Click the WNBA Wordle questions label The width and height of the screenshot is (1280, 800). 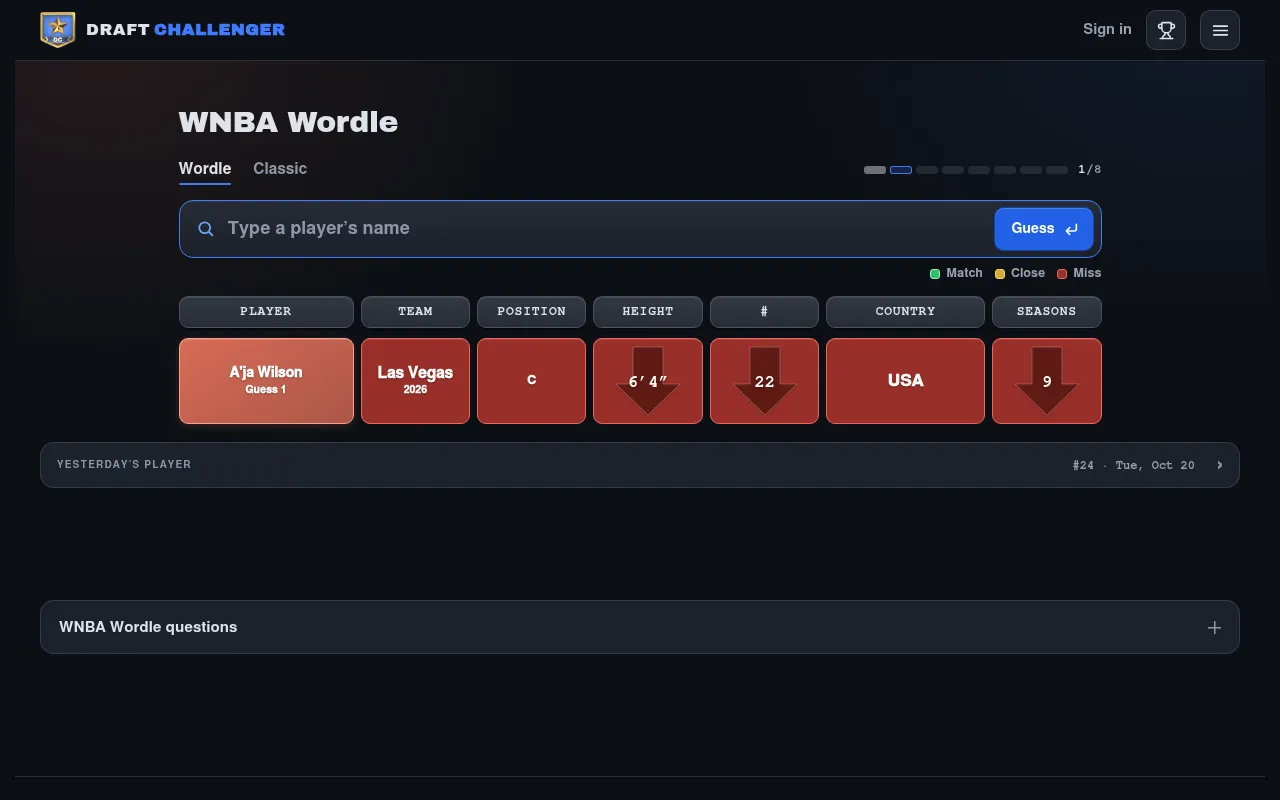coord(148,627)
